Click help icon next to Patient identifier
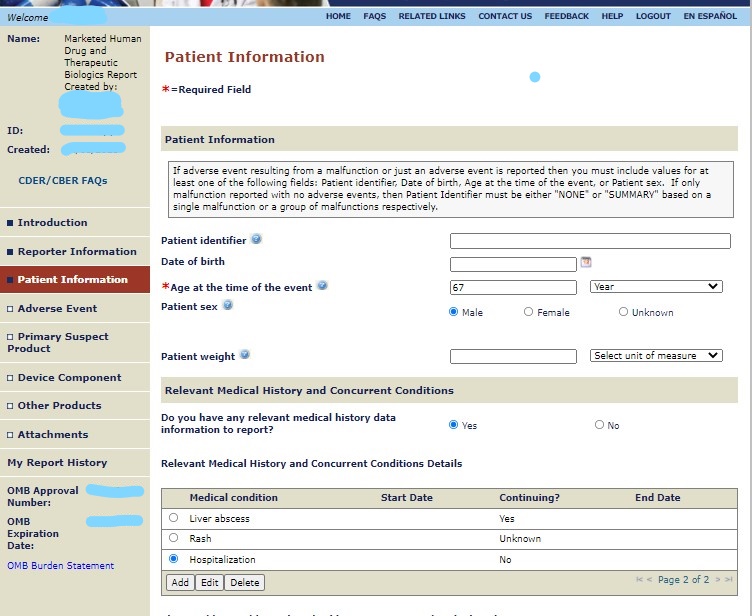The width and height of the screenshot is (752, 616). click(x=257, y=240)
